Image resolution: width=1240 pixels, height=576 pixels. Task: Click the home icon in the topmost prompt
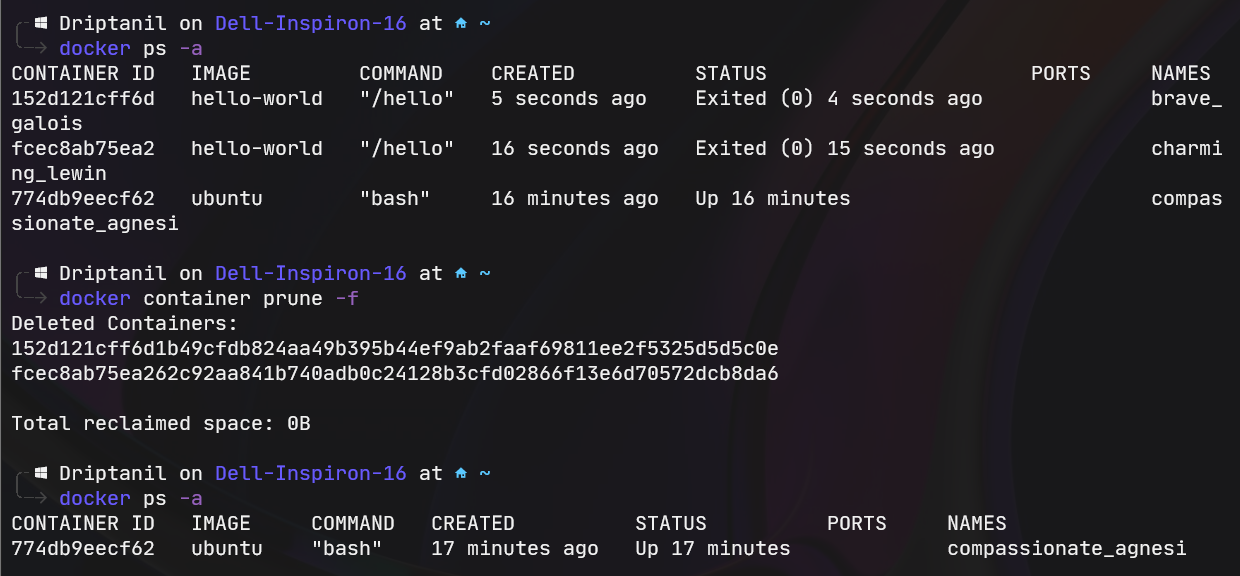(461, 23)
